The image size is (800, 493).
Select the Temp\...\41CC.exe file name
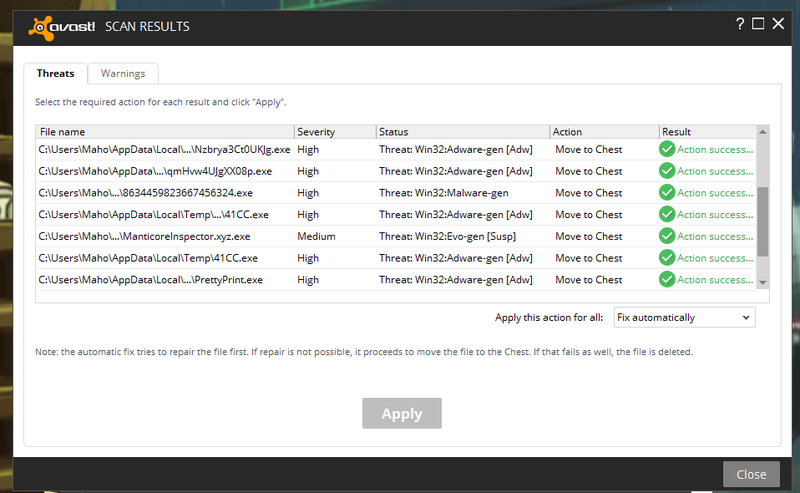tap(154, 215)
